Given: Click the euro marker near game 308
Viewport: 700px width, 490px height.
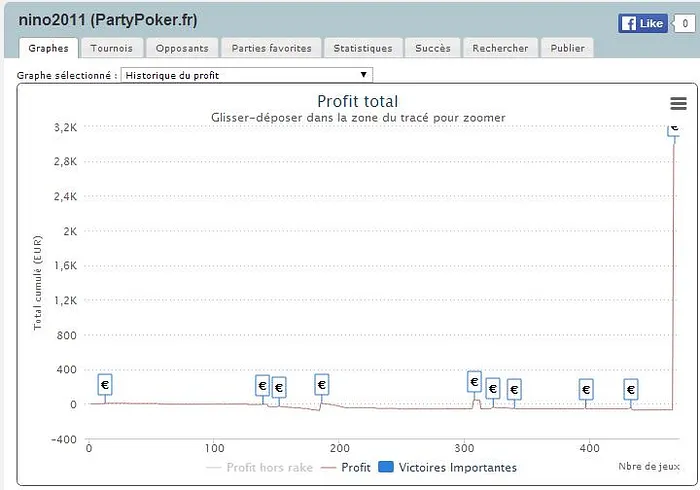Looking at the screenshot, I should (475, 382).
